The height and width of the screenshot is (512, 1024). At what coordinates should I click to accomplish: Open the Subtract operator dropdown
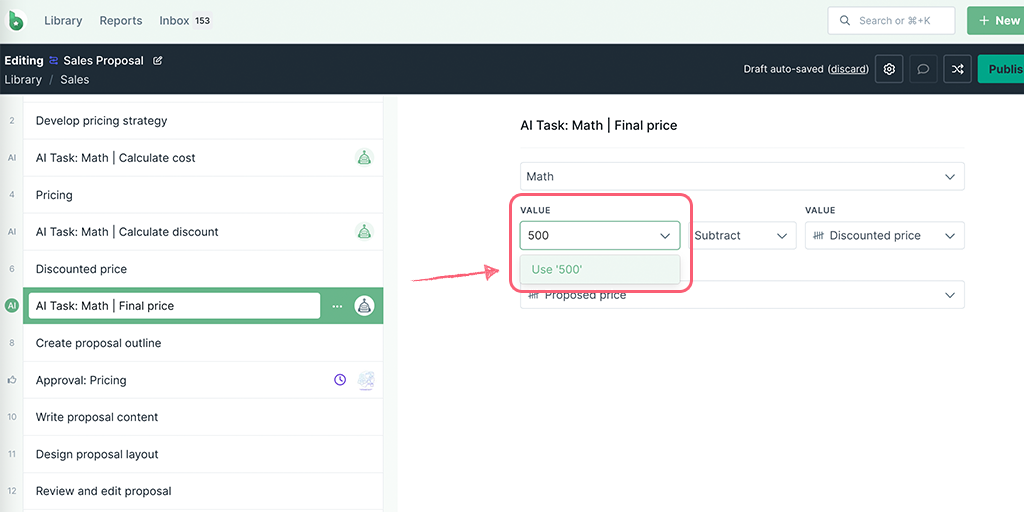[x=742, y=235]
